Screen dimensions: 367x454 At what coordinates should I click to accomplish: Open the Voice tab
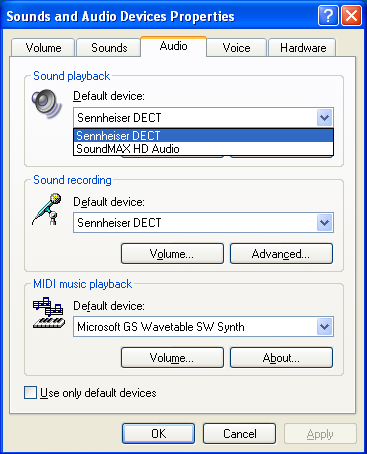point(236,48)
